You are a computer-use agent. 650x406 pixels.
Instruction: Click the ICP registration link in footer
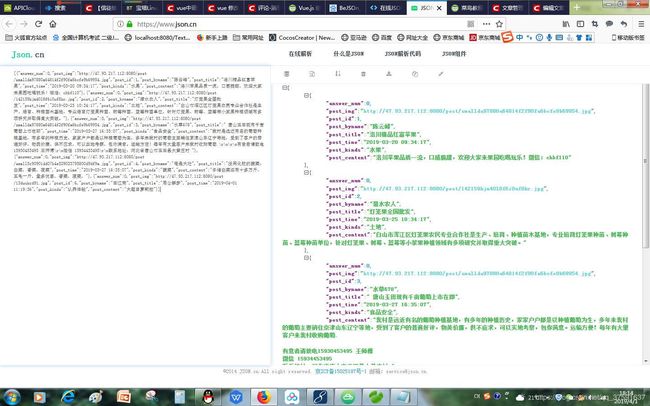pos(340,371)
